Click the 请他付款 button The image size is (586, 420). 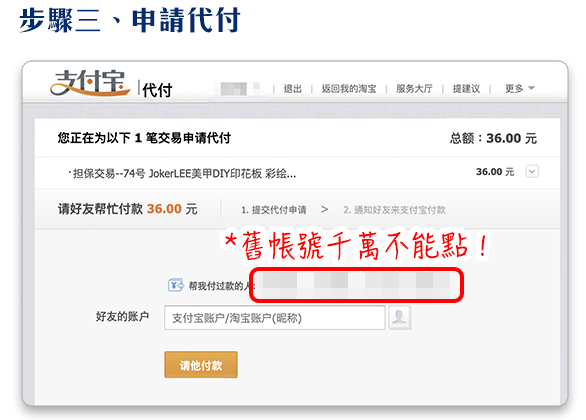201,365
